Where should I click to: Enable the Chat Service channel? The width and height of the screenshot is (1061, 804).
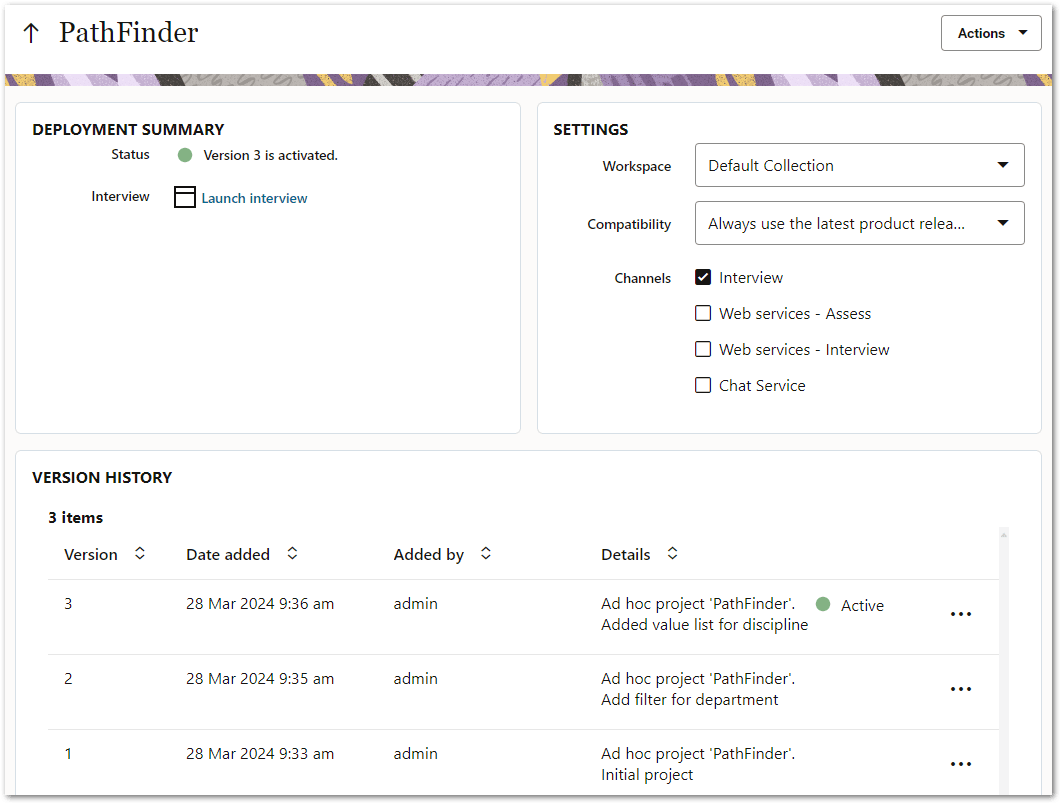tap(703, 385)
